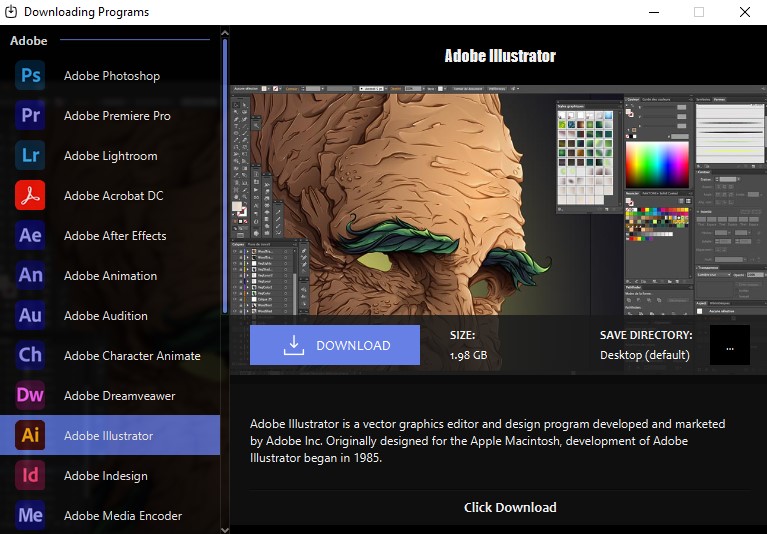Click the InDesign Id icon

[31, 476]
